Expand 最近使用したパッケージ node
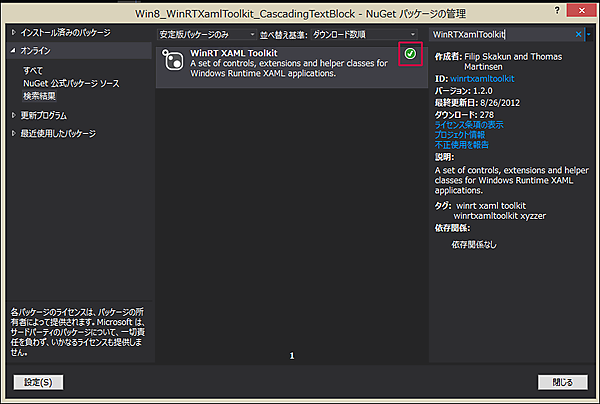Viewport: 600px width, 404px height. [14, 133]
